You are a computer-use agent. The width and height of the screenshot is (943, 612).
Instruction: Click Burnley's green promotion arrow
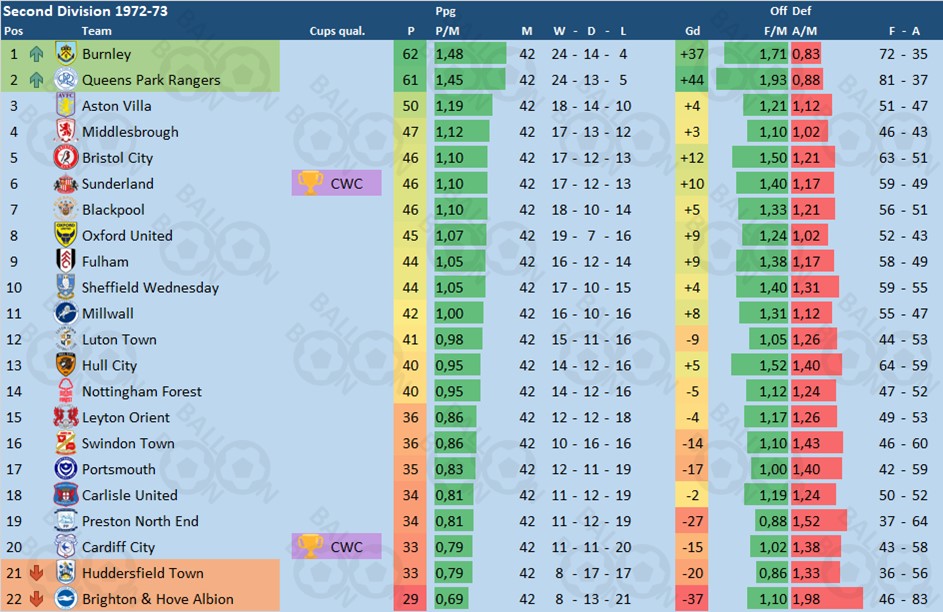click(36, 54)
